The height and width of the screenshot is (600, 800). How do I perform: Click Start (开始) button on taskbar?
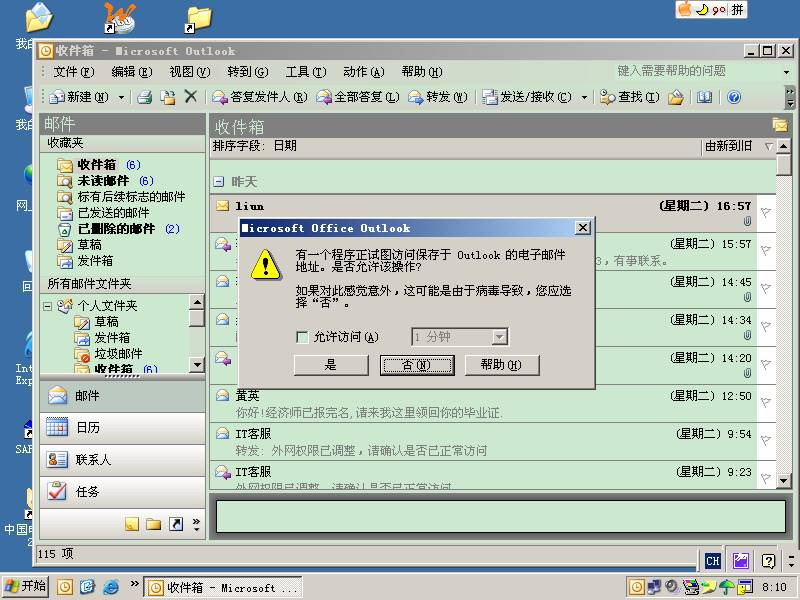[x=25, y=586]
